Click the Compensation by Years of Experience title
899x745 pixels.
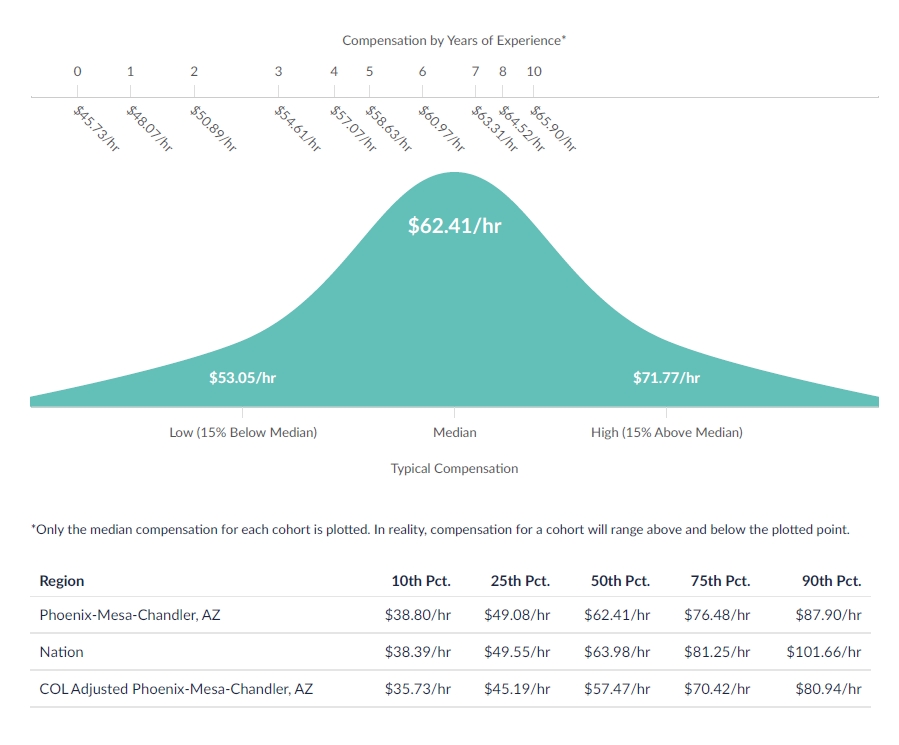pos(454,41)
